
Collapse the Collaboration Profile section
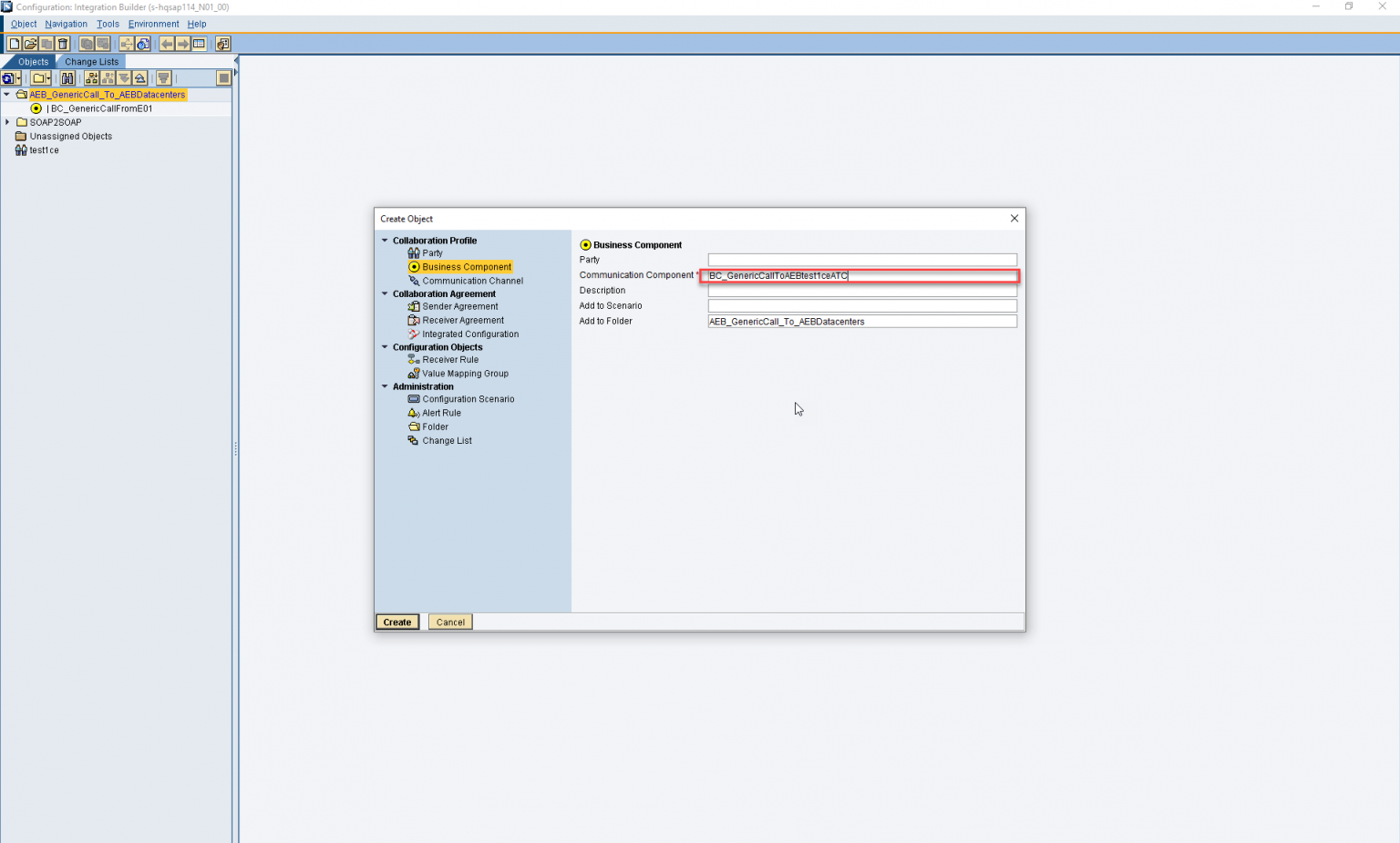click(x=384, y=240)
